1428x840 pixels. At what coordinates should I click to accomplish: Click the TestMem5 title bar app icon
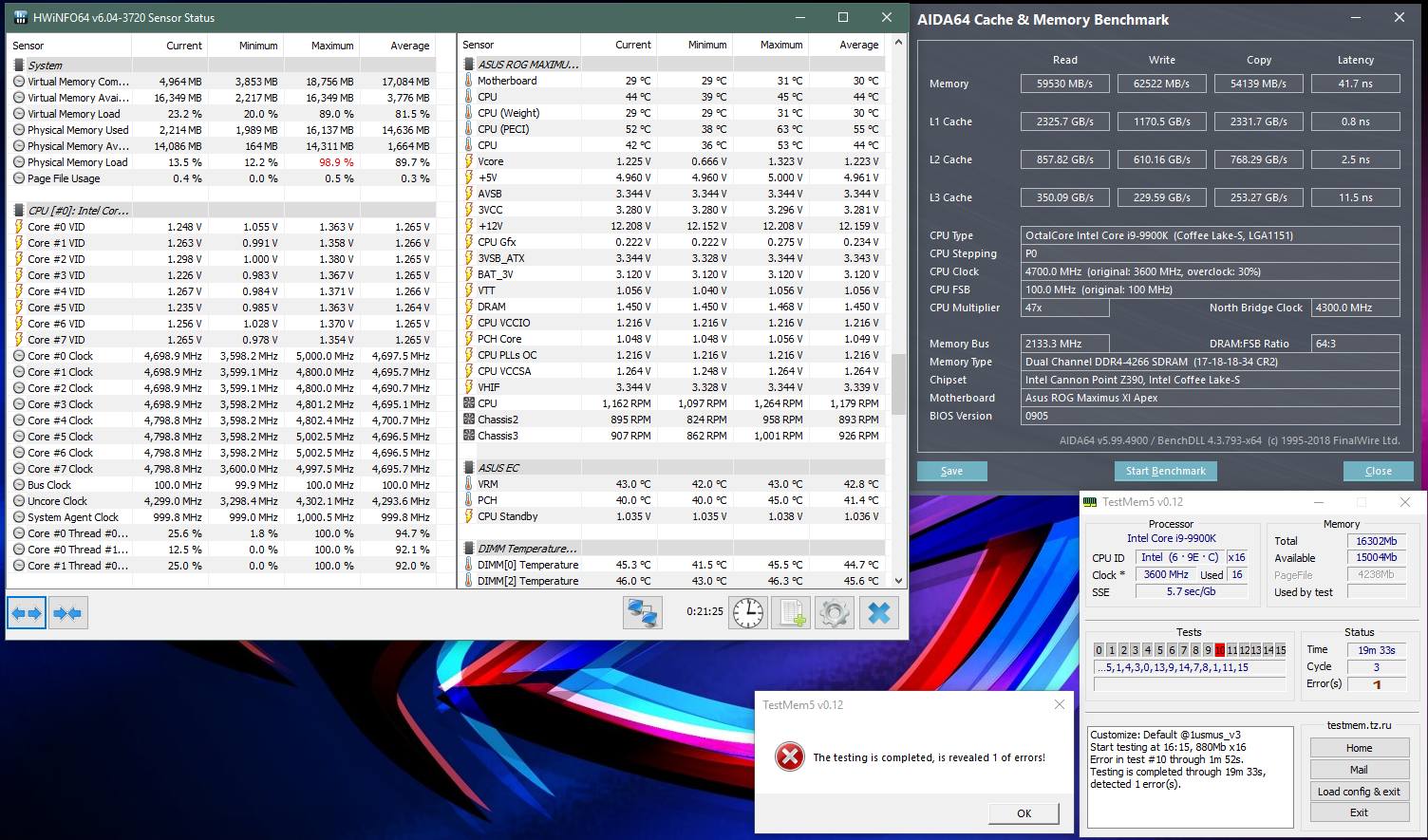[x=1091, y=502]
